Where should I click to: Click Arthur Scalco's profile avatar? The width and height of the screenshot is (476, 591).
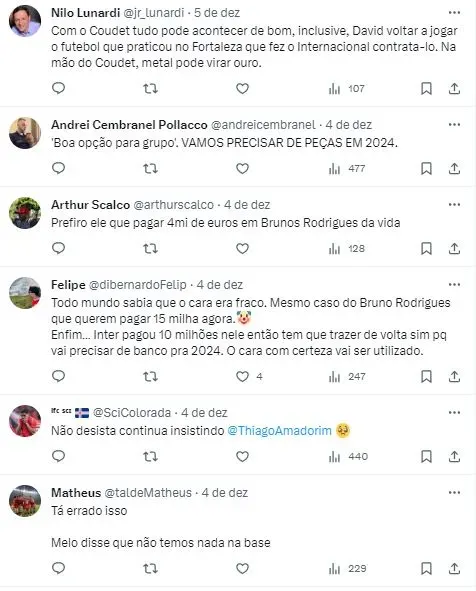(x=25, y=213)
